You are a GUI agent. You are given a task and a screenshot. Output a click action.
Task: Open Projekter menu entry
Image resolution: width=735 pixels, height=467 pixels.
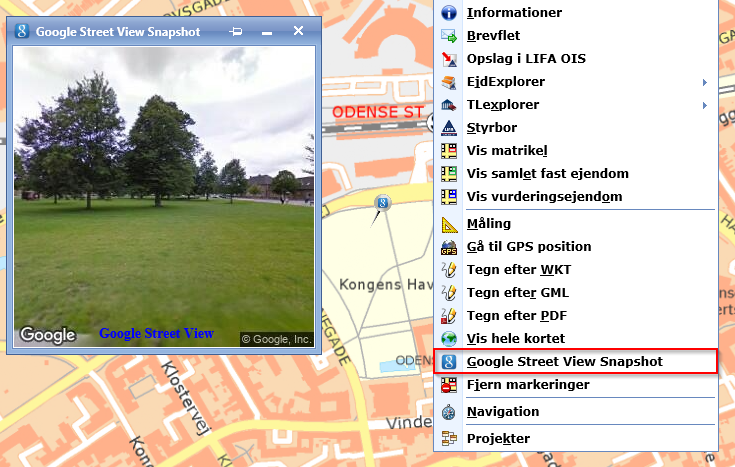(576, 438)
